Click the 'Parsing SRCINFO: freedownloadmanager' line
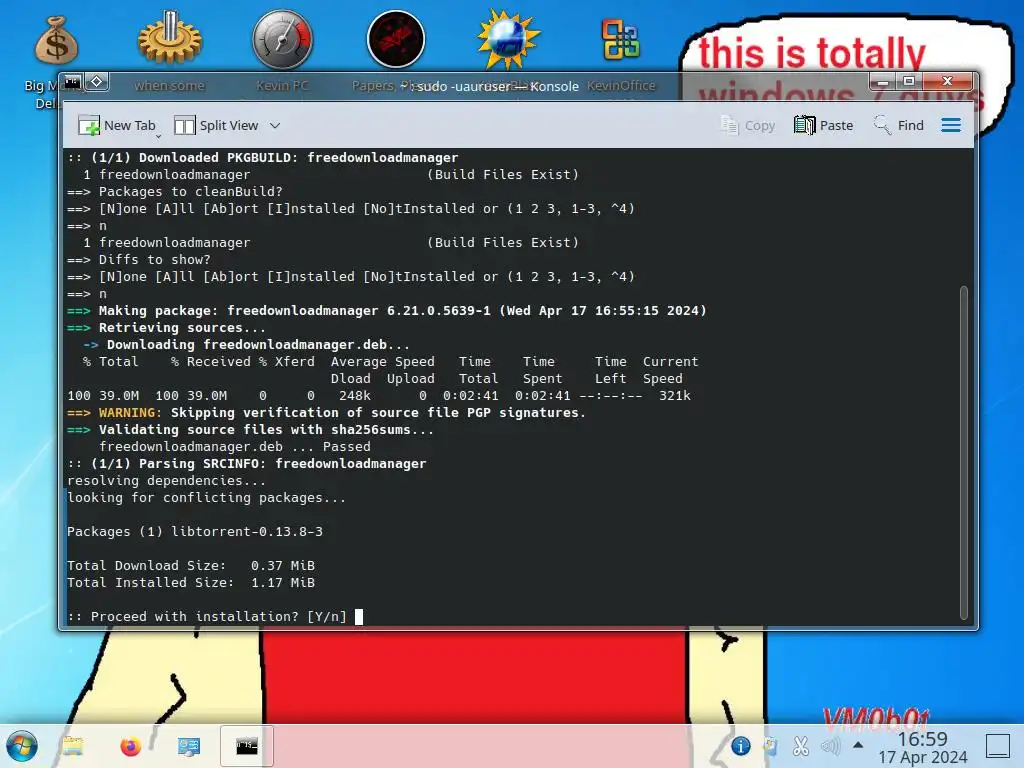1024x768 pixels. tap(247, 464)
